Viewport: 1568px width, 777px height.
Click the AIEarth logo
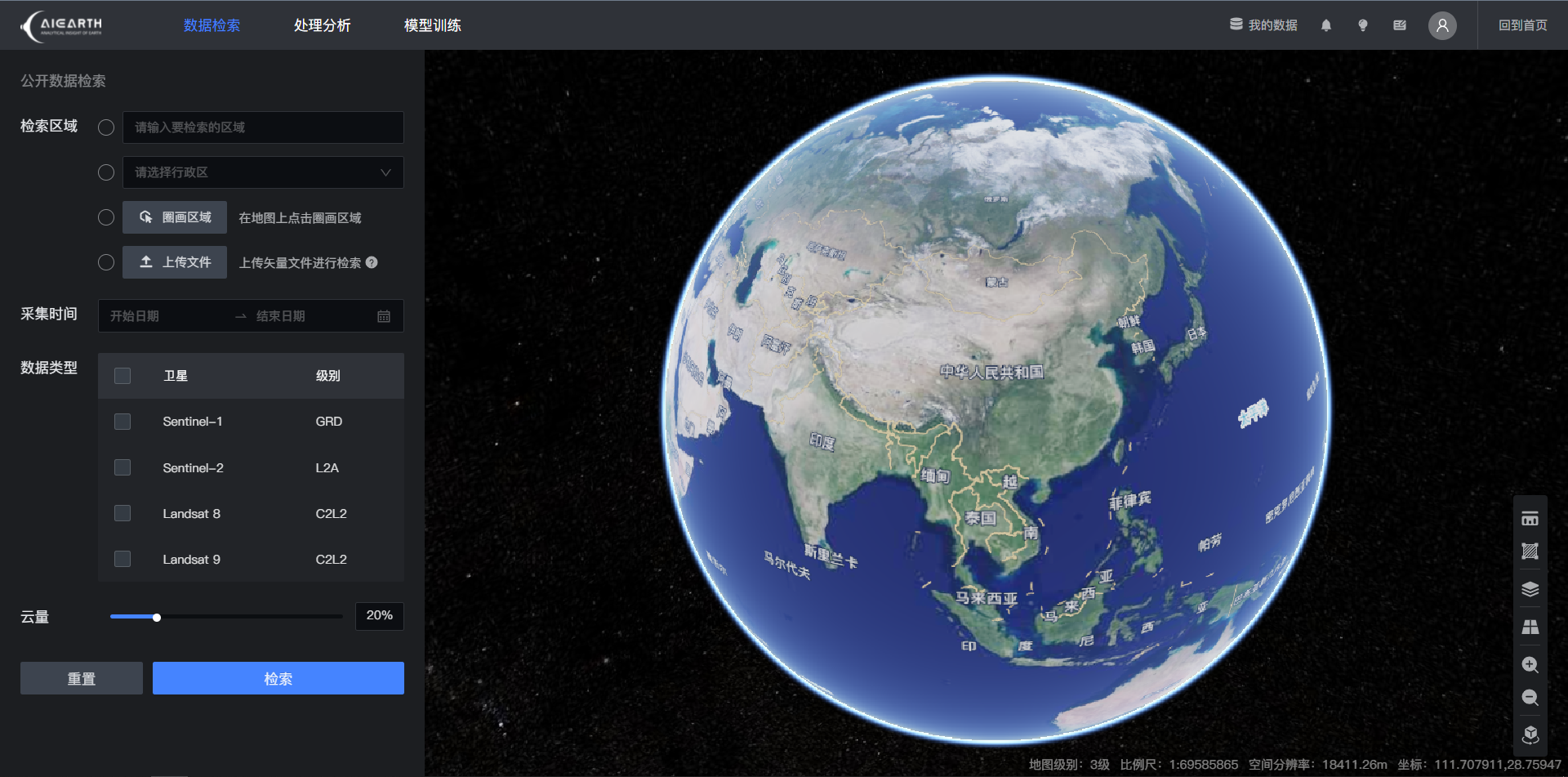pos(62,25)
